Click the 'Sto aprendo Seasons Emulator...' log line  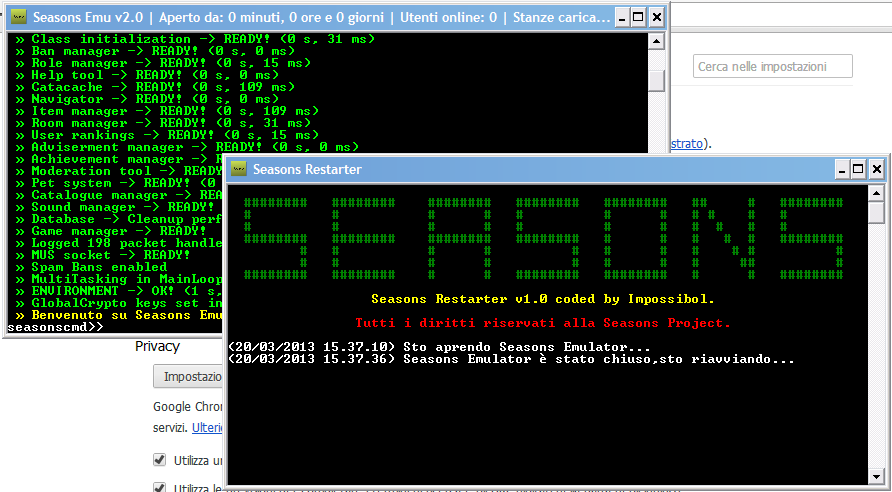(439, 347)
